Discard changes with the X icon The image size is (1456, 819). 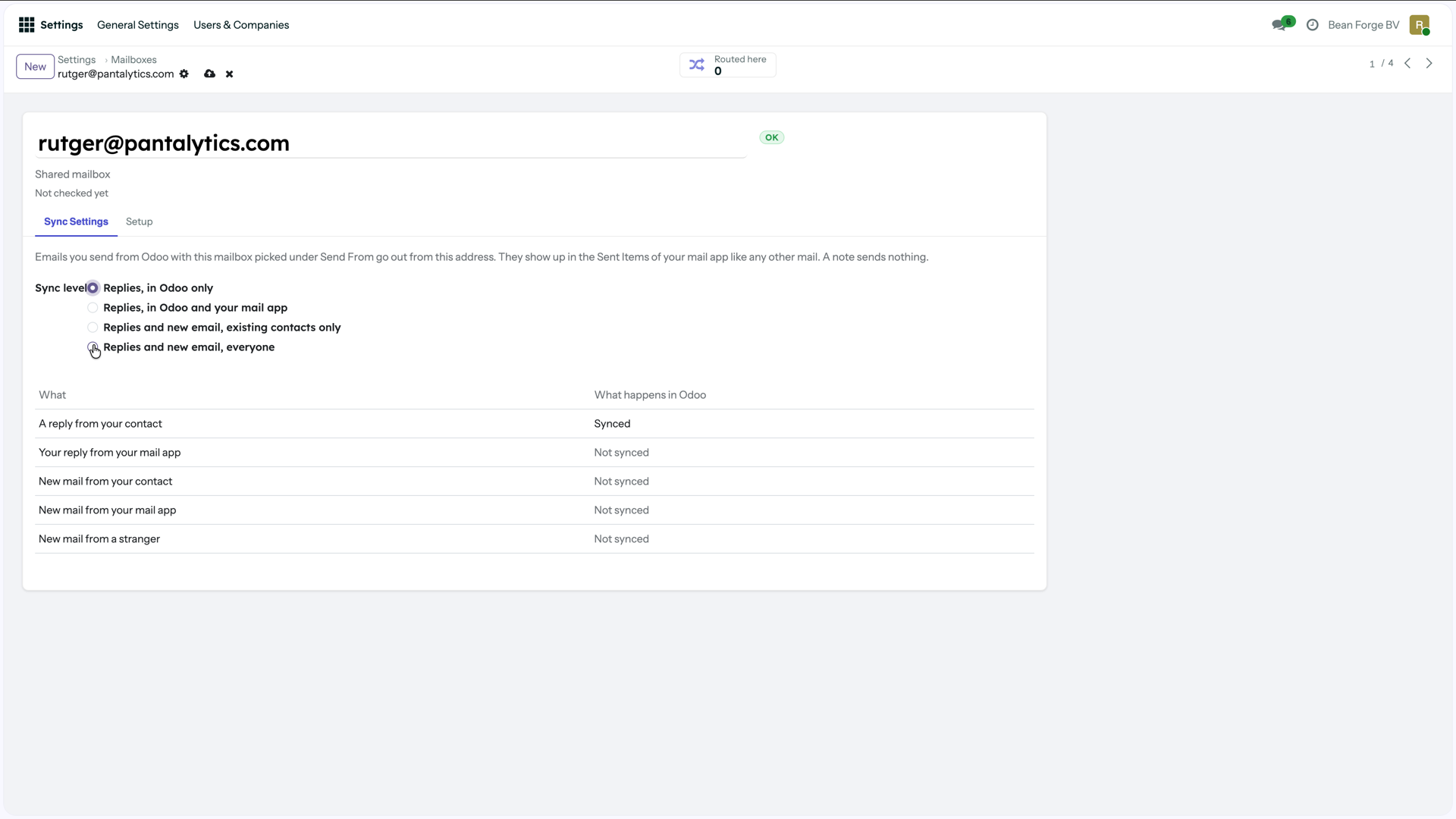click(229, 74)
